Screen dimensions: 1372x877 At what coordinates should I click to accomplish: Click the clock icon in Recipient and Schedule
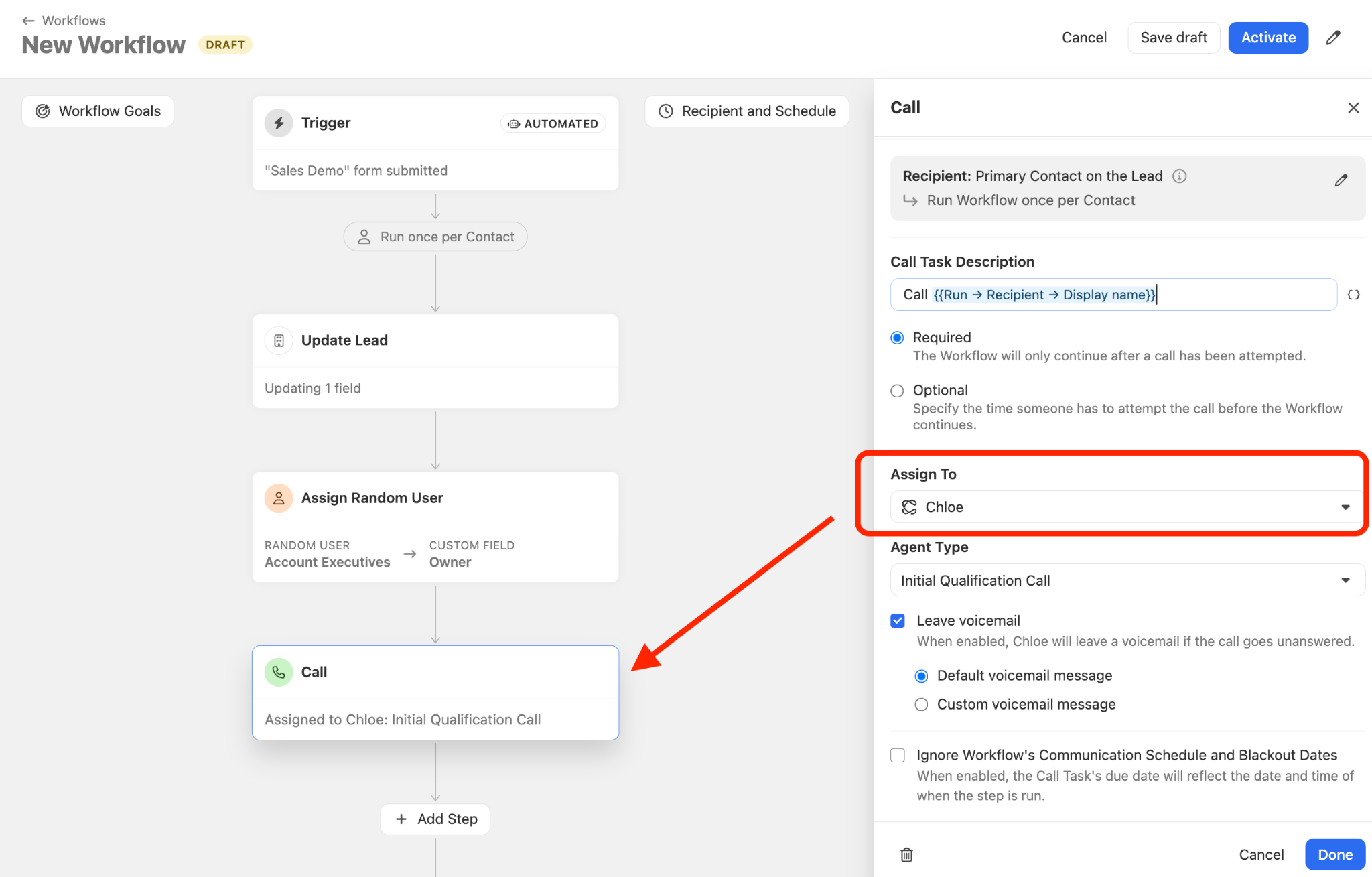(x=666, y=111)
